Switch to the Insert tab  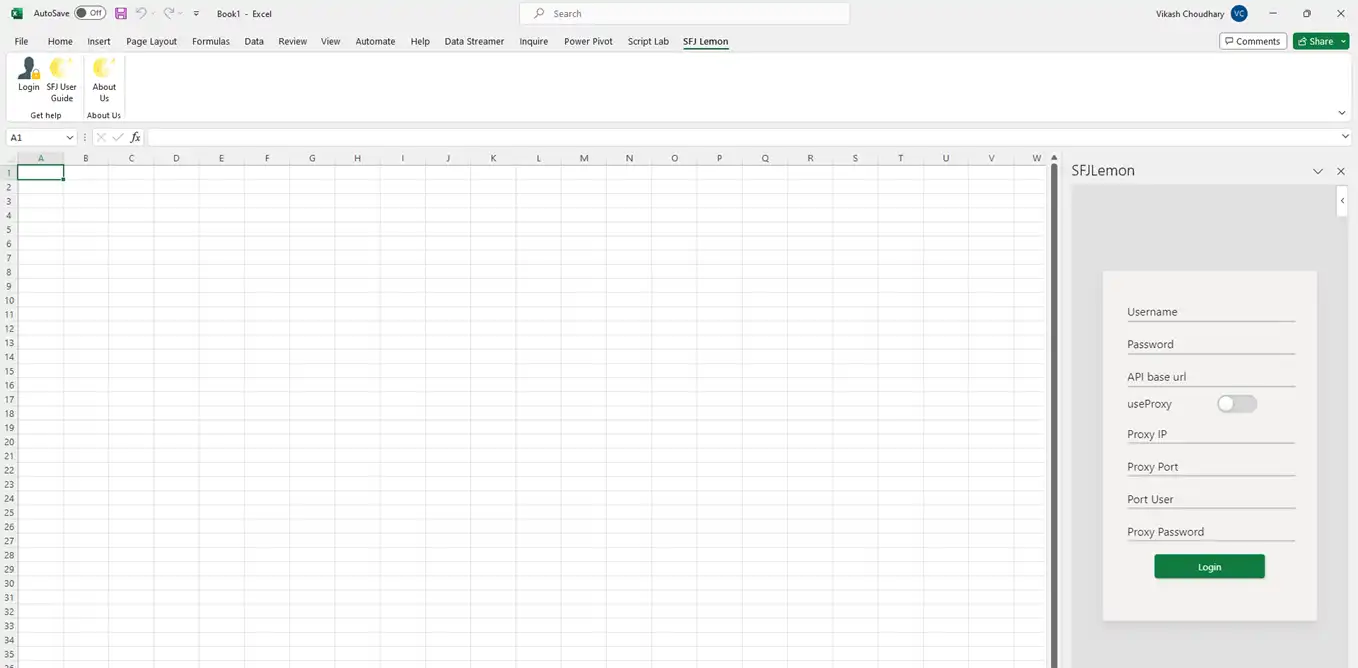(99, 41)
